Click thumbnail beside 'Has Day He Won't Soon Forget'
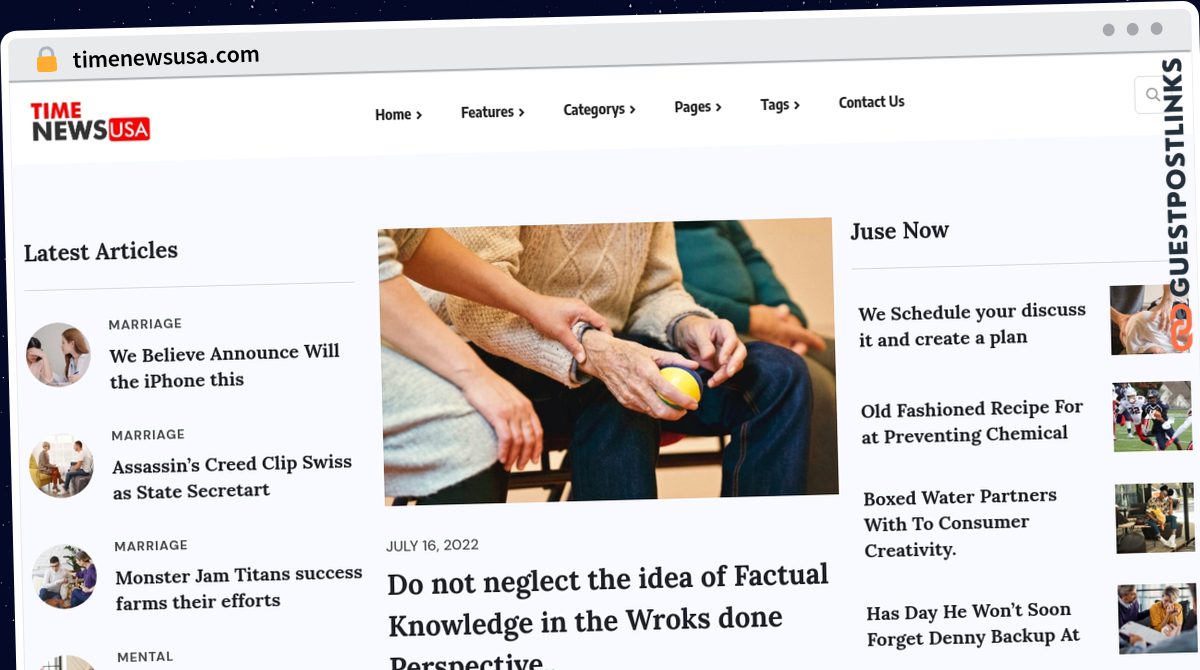 (1157, 618)
